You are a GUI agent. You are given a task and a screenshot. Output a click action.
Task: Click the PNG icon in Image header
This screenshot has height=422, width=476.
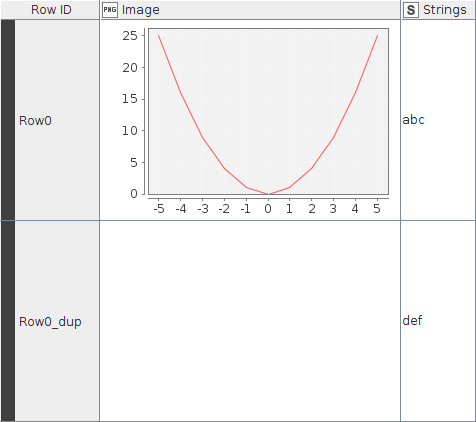(x=110, y=10)
